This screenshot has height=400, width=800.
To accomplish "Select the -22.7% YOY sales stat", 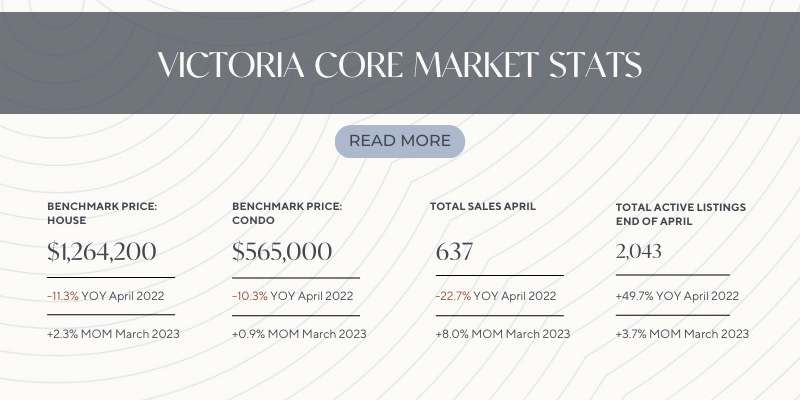I will tap(496, 296).
